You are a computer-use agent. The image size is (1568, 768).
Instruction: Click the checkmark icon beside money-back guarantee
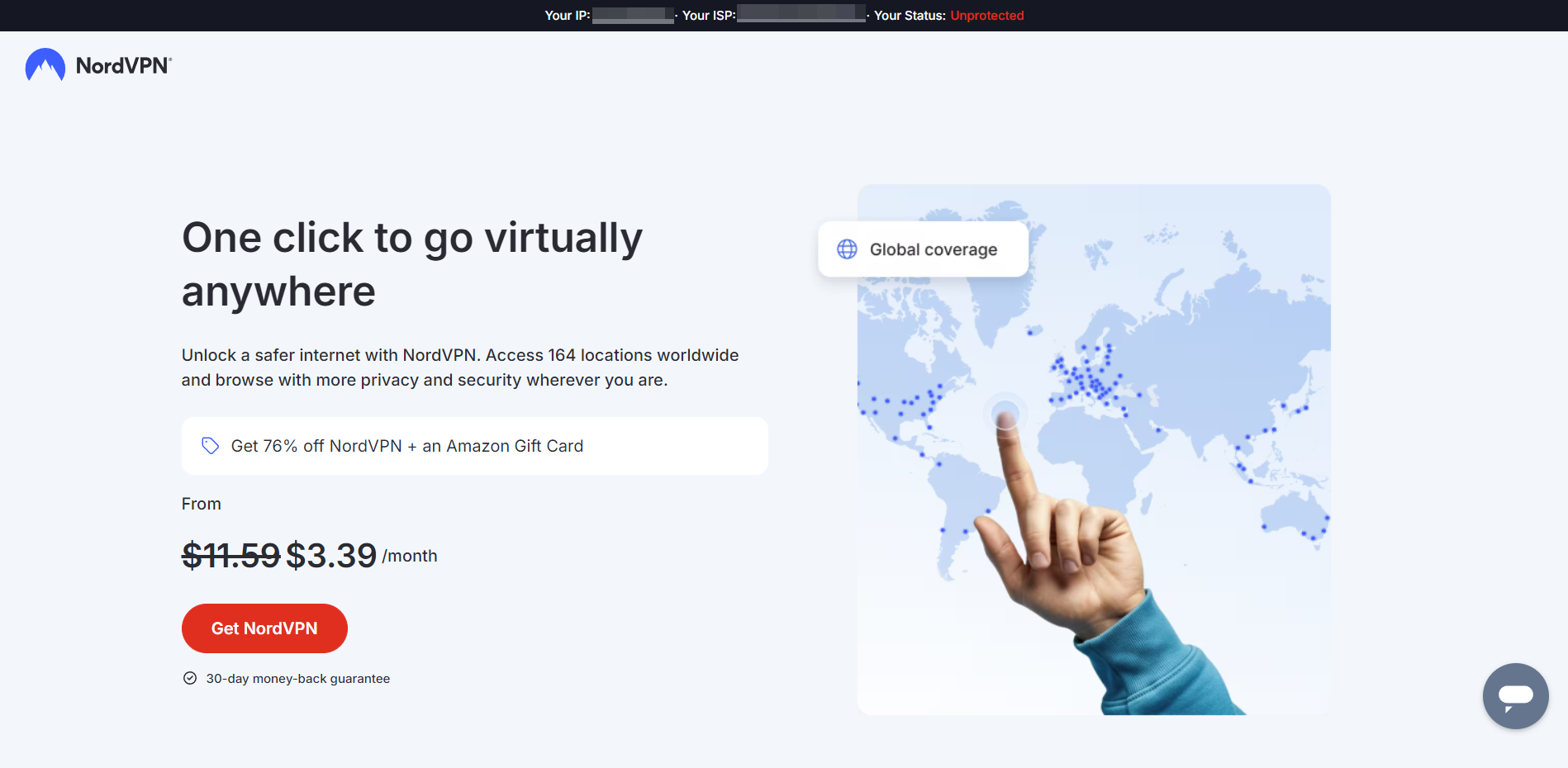click(x=190, y=678)
